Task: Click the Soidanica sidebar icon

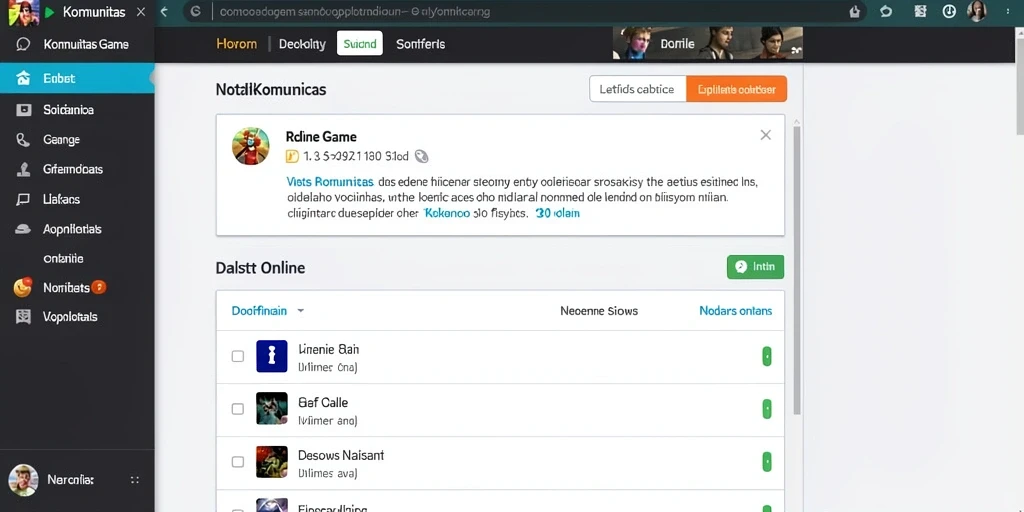Action: tap(24, 110)
